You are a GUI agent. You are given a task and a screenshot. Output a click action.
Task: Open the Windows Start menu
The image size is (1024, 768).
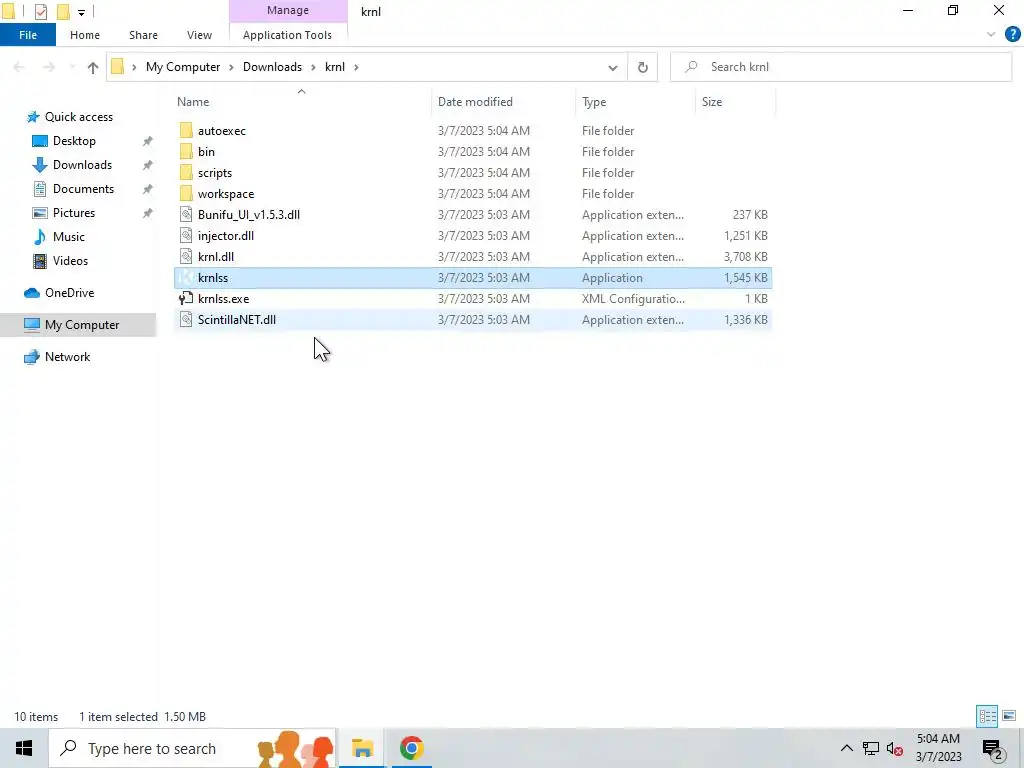coord(24,748)
